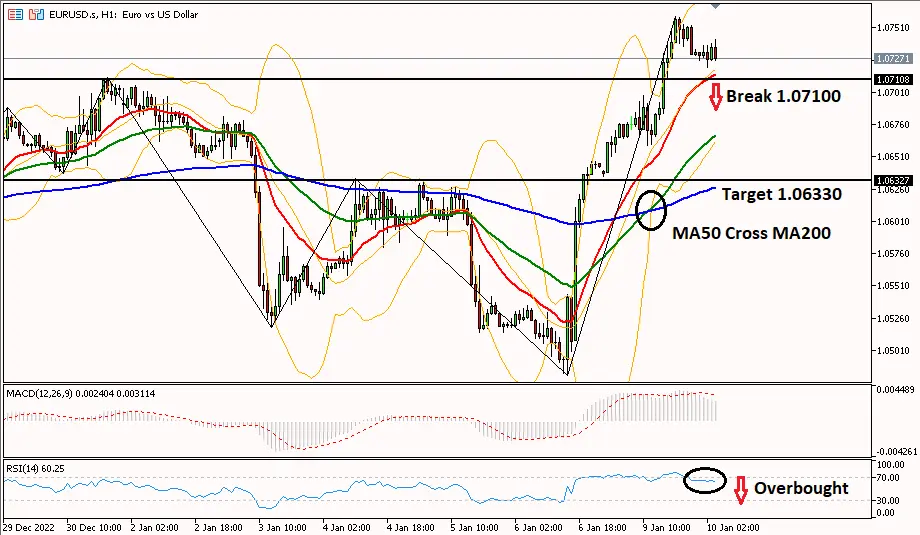Click the '30 Dec 10:00' time axis label
Screen dimensions: 920x535
coord(94,527)
